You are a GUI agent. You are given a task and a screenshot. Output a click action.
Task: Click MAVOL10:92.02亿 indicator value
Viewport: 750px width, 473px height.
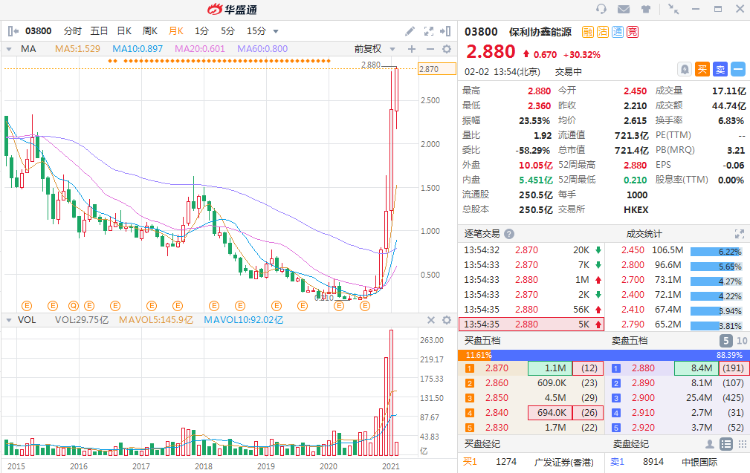click(243, 320)
